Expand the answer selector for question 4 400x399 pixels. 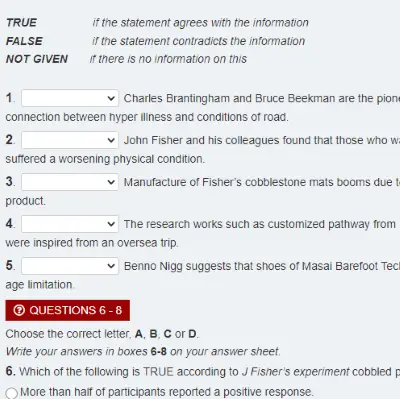tap(70, 224)
